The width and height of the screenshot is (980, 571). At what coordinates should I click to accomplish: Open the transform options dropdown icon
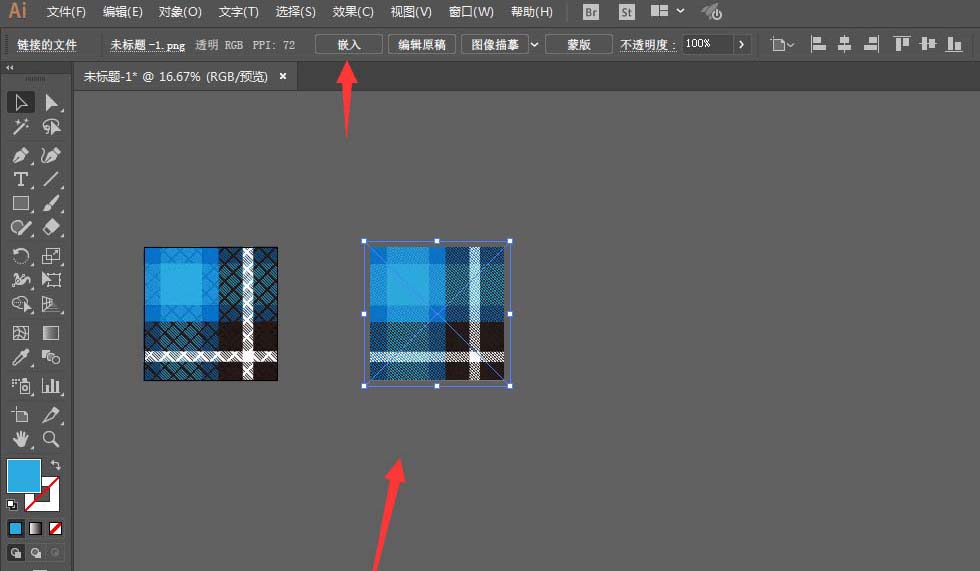(782, 44)
